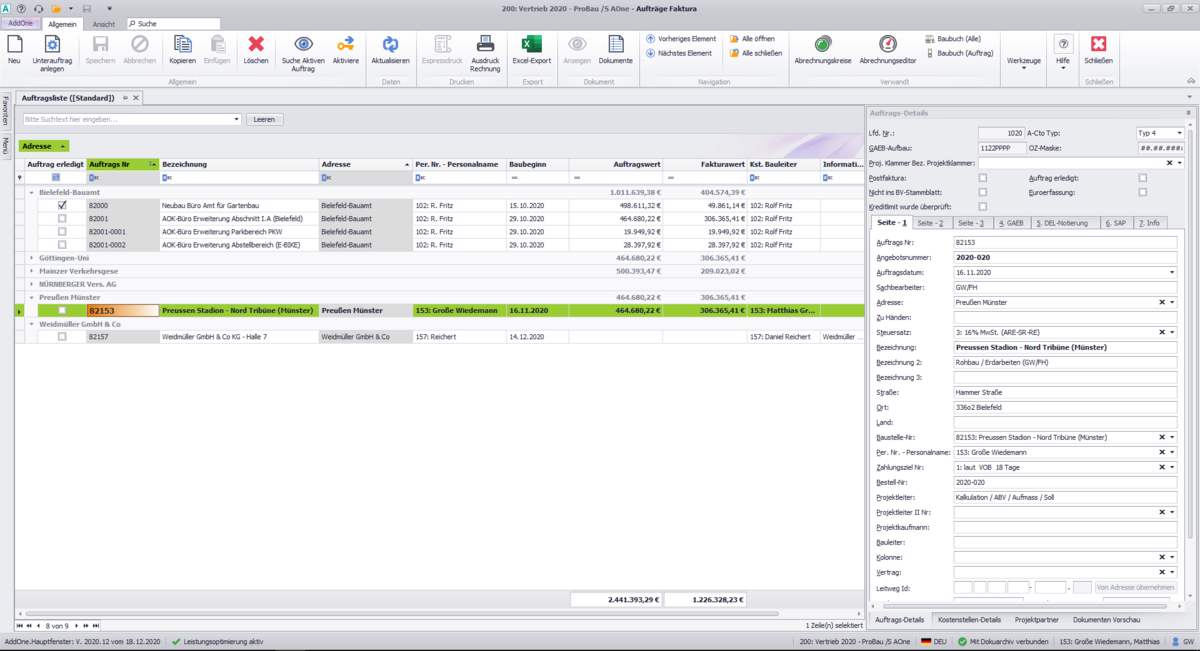Start the Excel-Export icon
Screen dimensions: 1200x651
[x=531, y=44]
